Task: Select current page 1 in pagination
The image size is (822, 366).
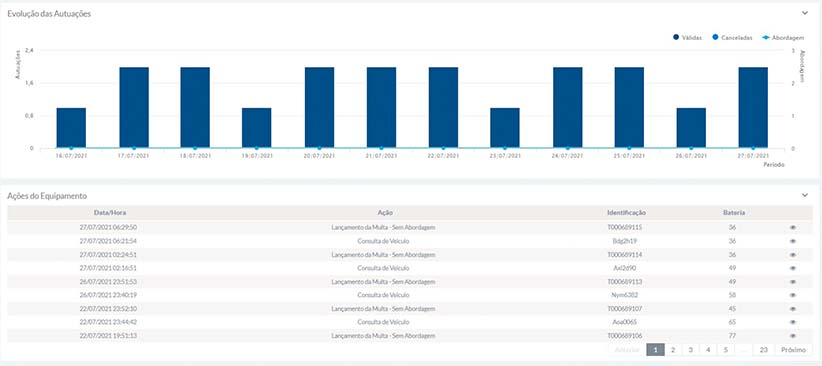Action: coord(655,350)
